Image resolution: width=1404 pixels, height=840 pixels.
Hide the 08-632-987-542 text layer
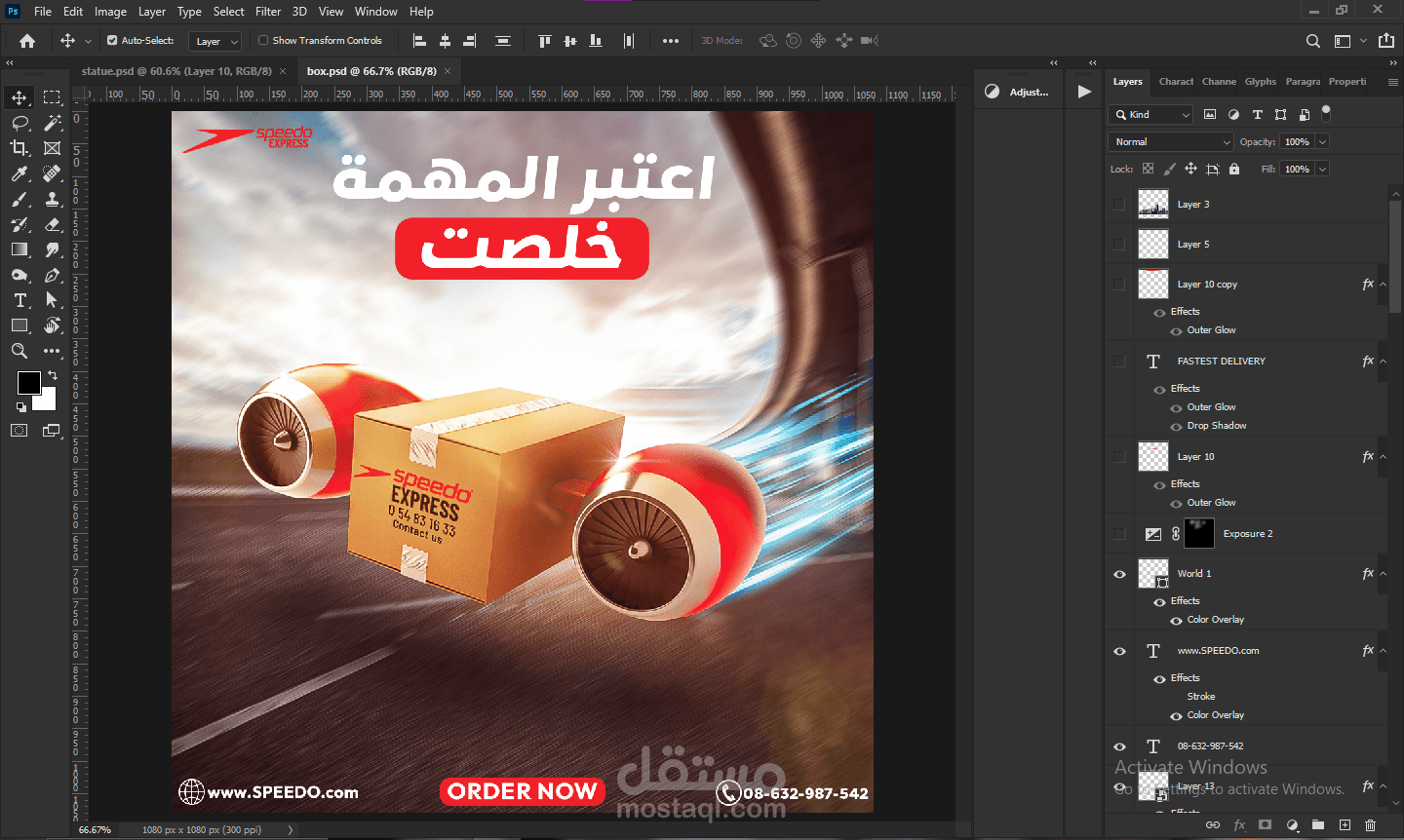[x=1119, y=746]
